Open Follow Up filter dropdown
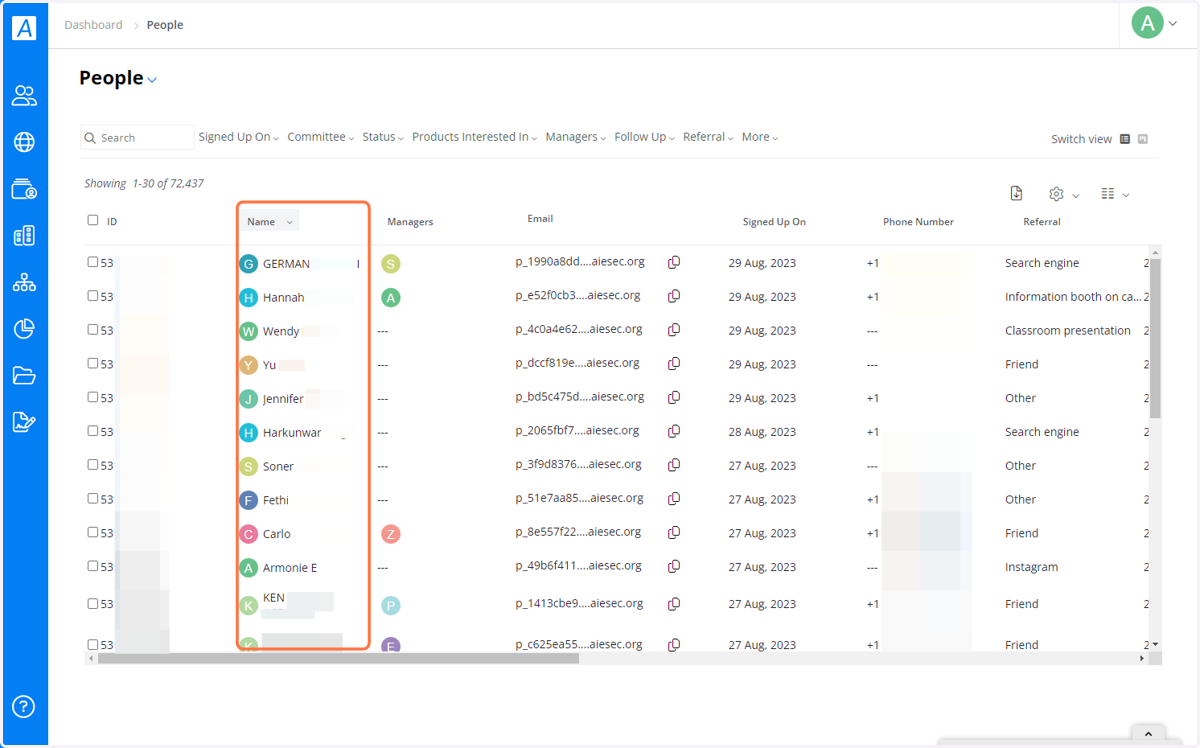This screenshot has height=748, width=1200. pyautogui.click(x=645, y=137)
